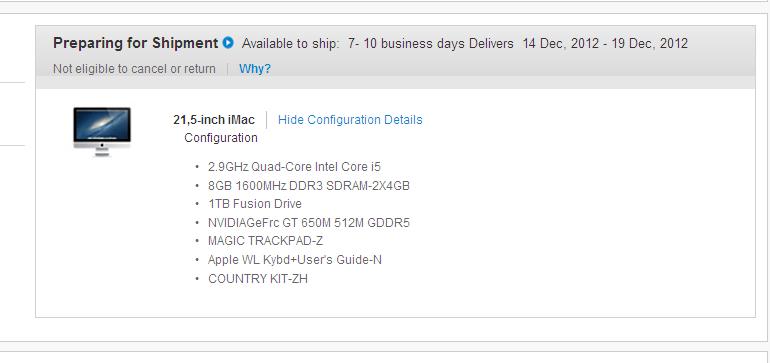Click the "7- 10 business days" estimate

pos(407,43)
